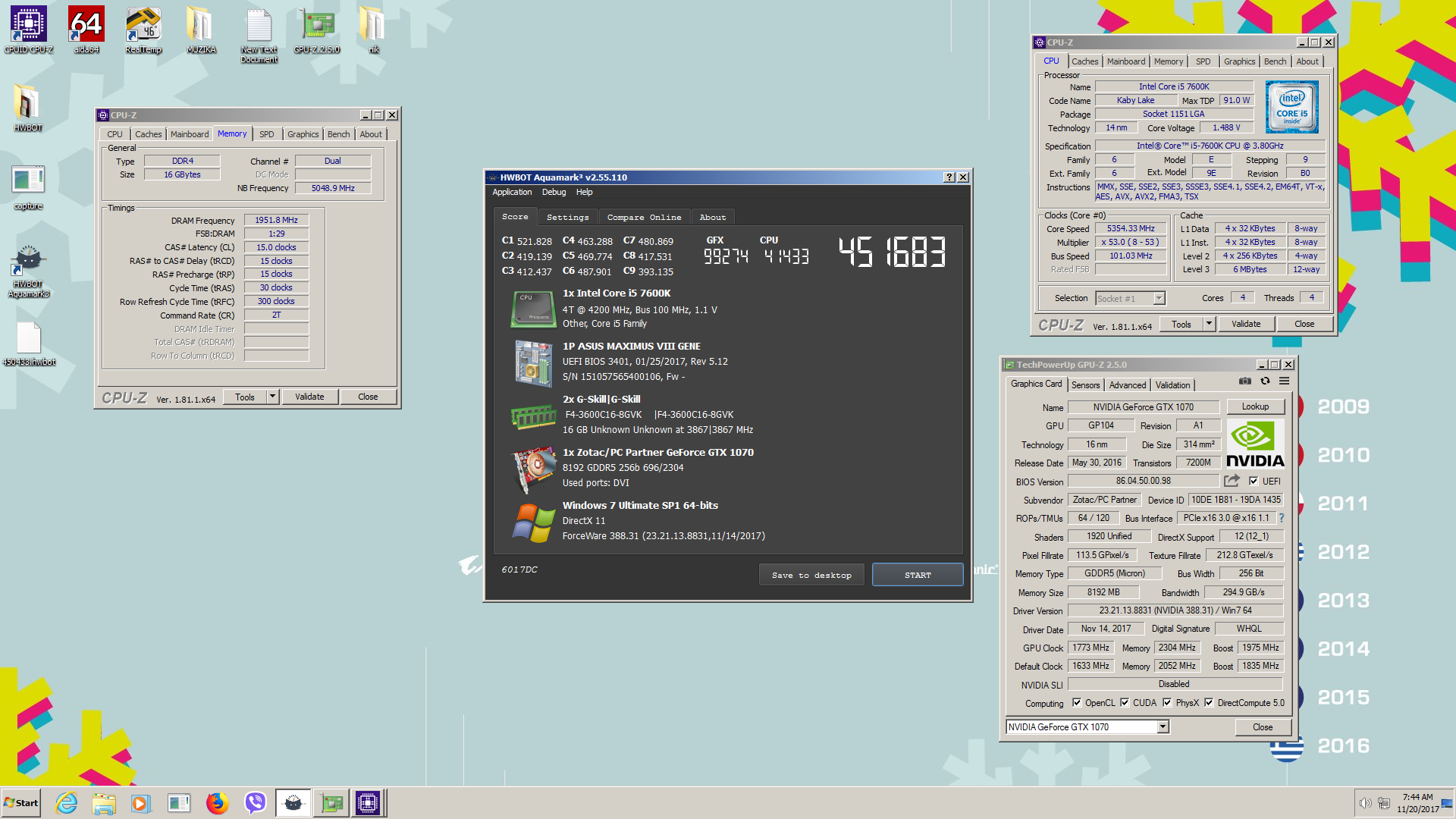Launch HWBOT Aquamark3 desktop shortcut

(28, 271)
